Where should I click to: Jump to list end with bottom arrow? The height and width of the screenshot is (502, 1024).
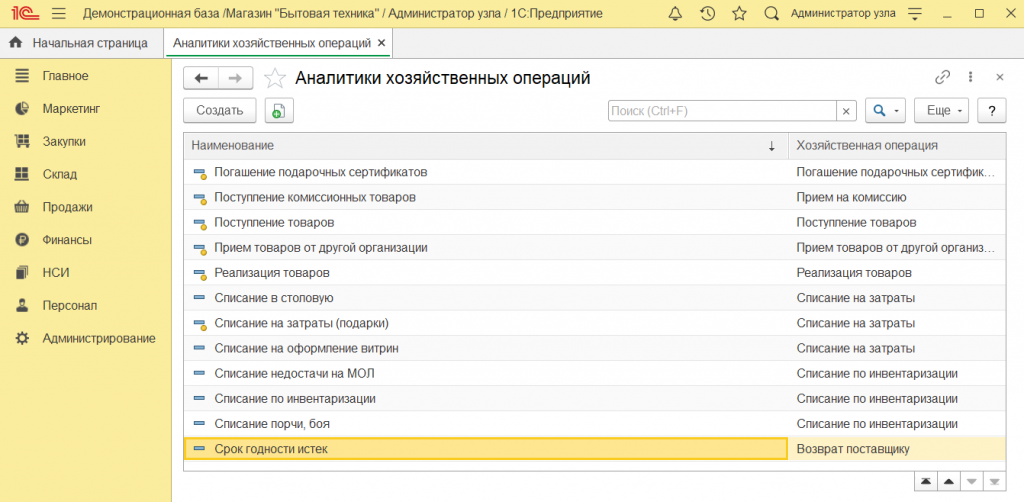995,481
